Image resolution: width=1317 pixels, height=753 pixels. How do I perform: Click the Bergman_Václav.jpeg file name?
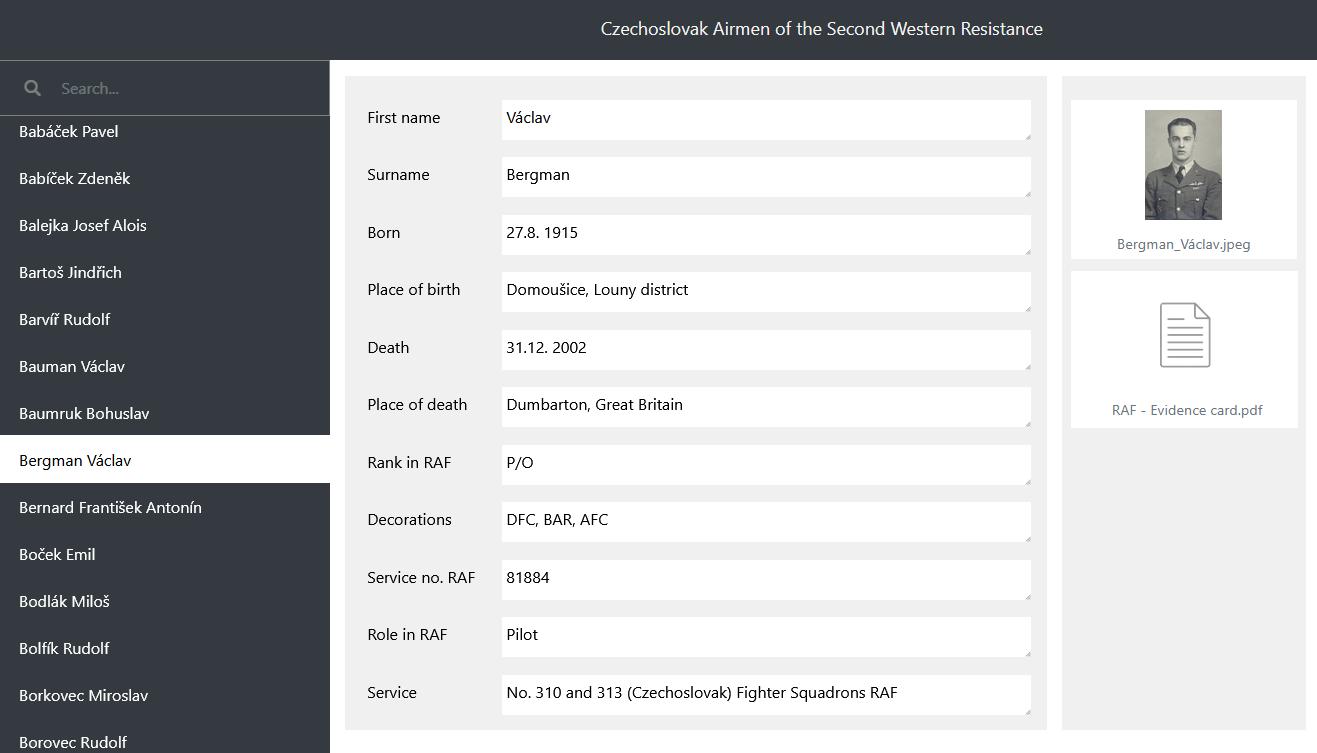pos(1183,244)
